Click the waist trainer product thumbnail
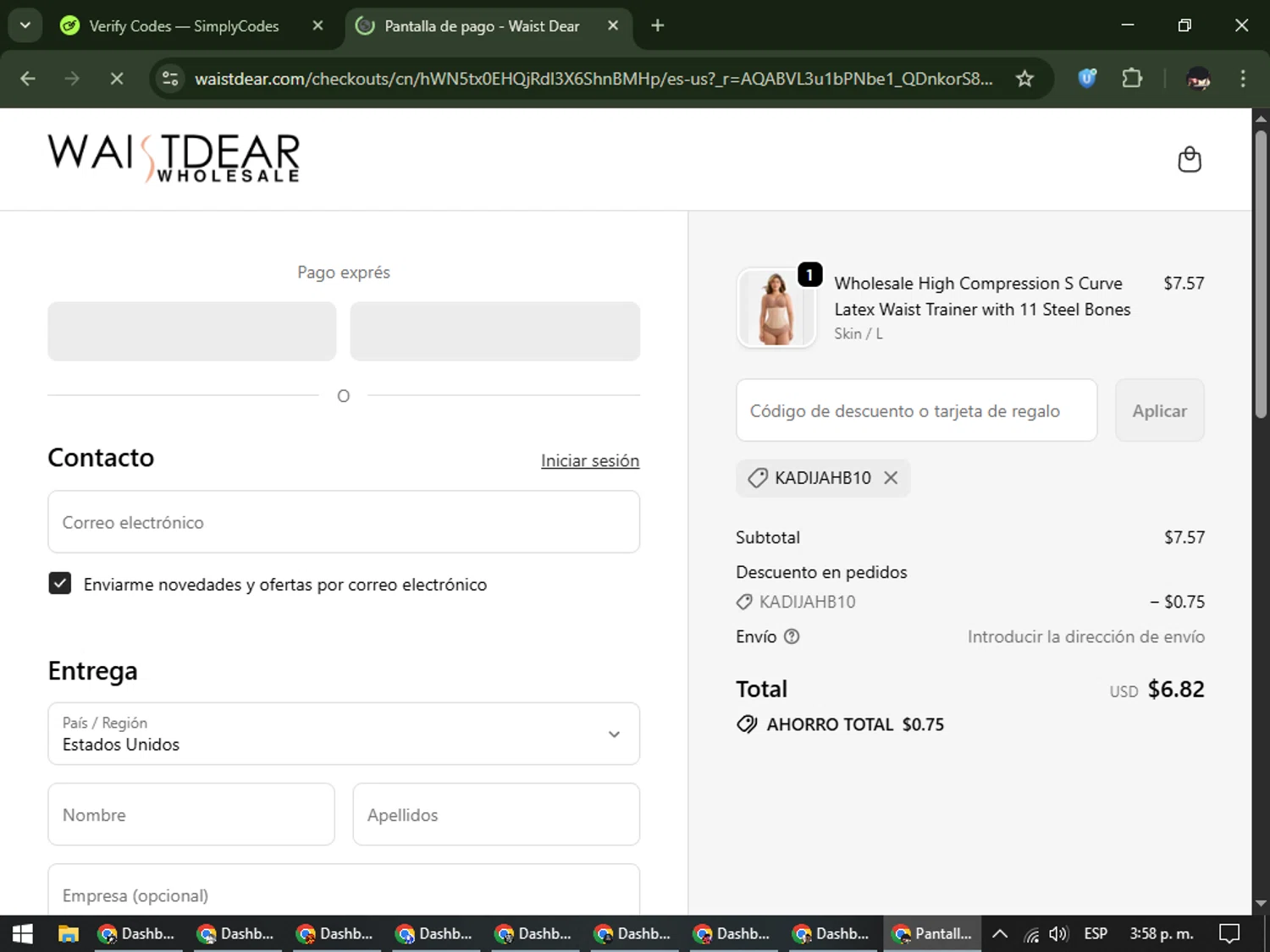1270x952 pixels. click(x=776, y=308)
